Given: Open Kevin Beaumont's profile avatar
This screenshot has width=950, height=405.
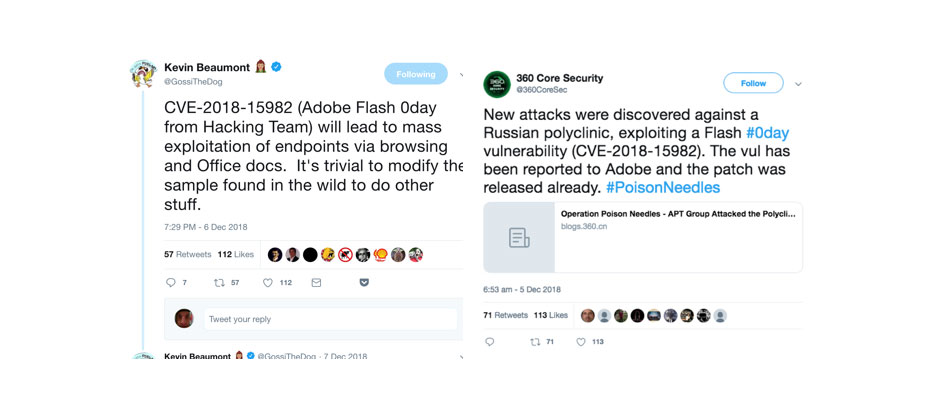Looking at the screenshot, I should [x=143, y=73].
